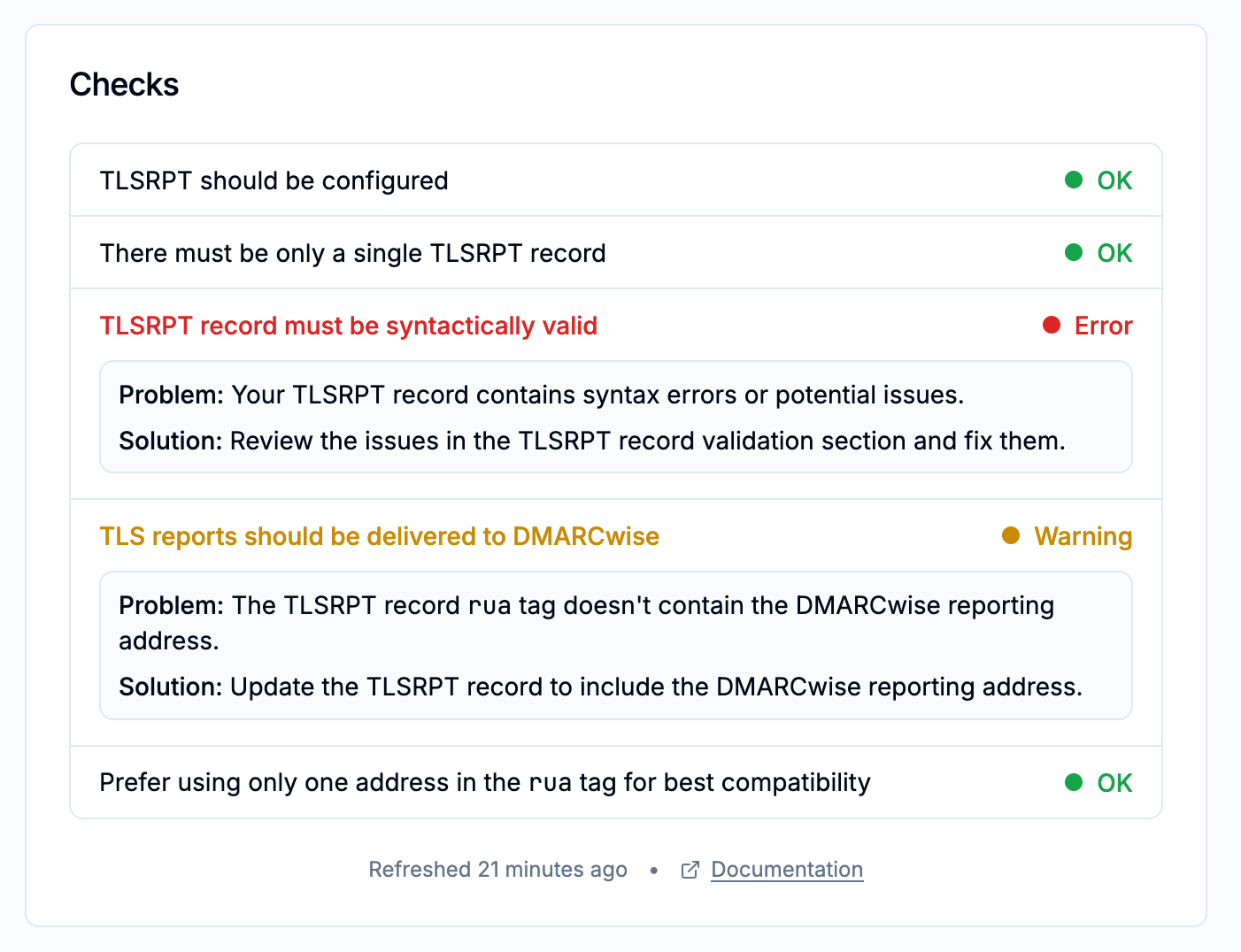Click the green dot on single TLSRPT record check

[1074, 252]
